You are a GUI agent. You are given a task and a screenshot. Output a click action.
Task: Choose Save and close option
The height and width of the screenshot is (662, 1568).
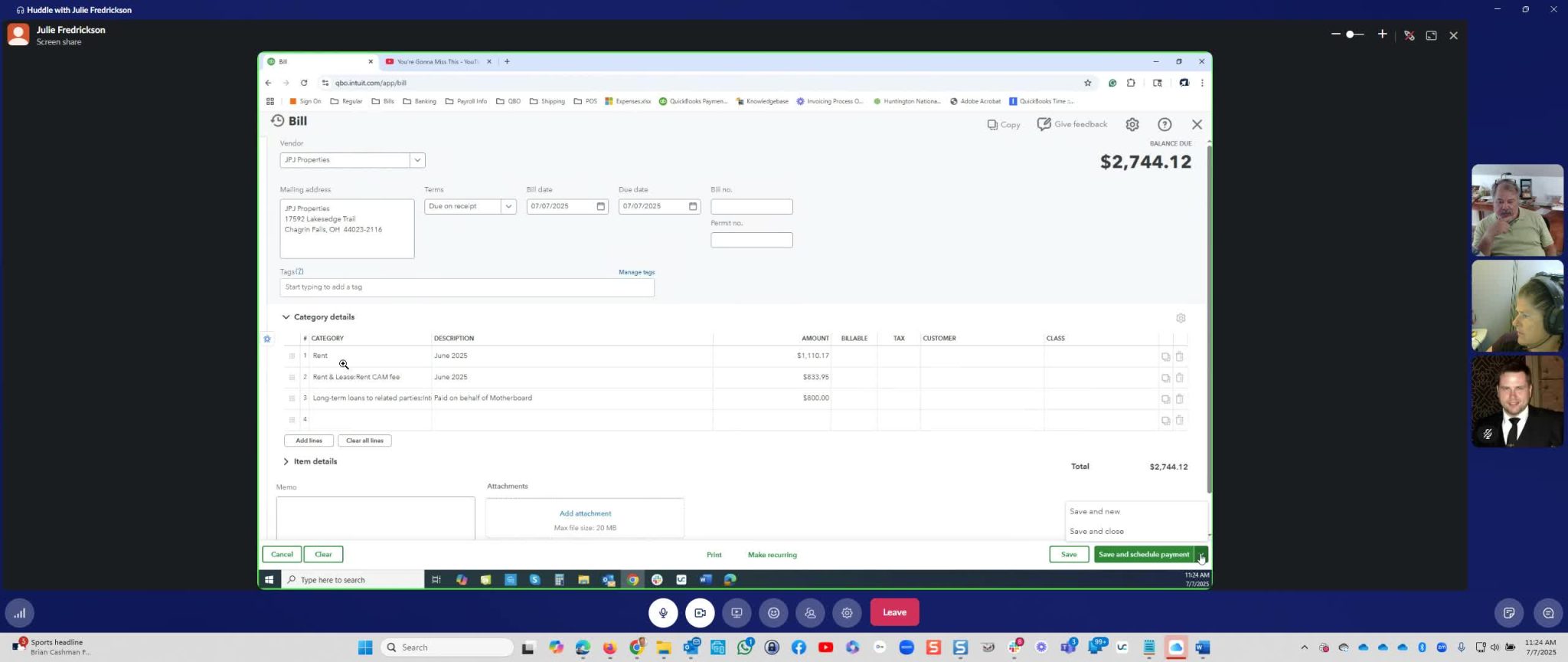pyautogui.click(x=1096, y=531)
